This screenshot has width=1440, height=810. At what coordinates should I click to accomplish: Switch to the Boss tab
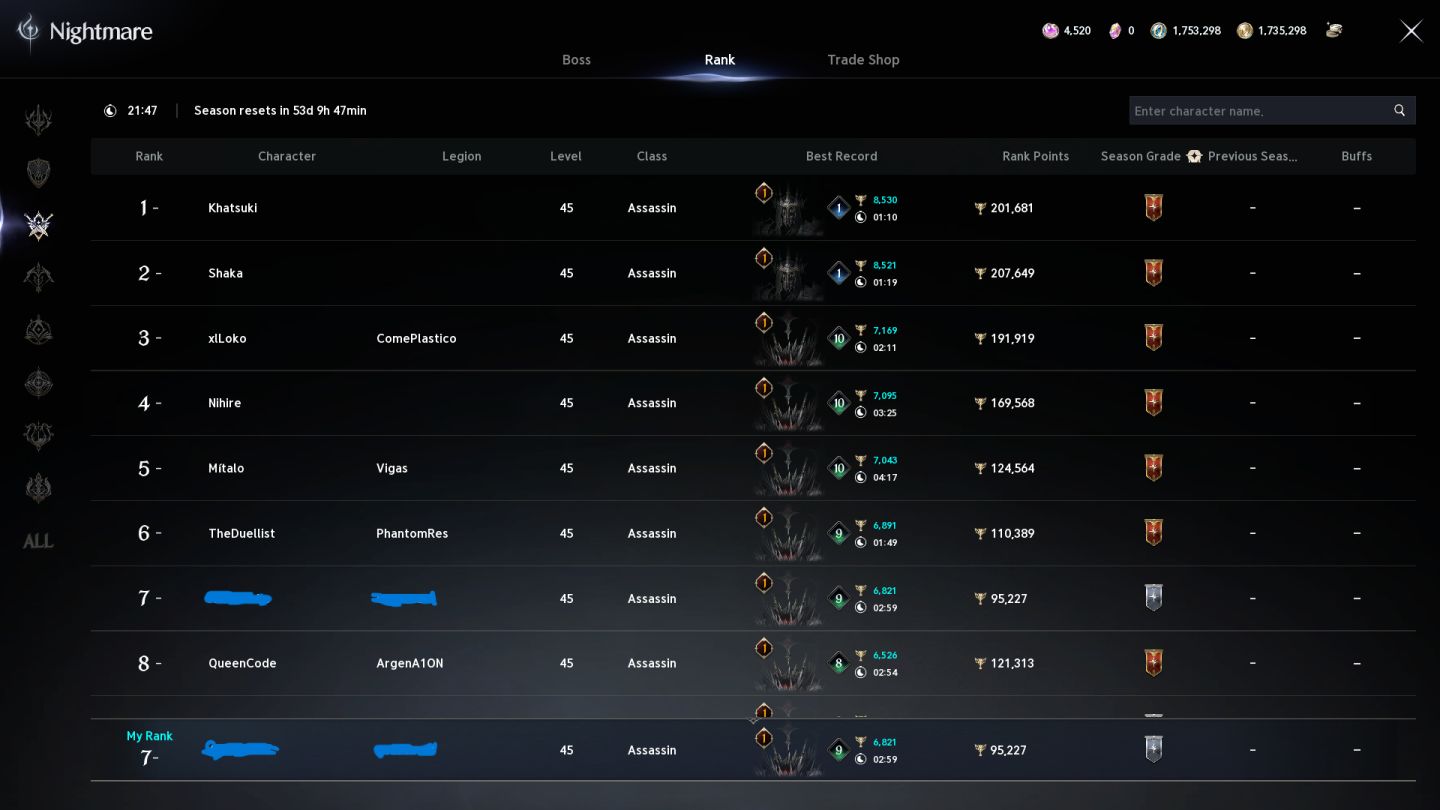576,60
